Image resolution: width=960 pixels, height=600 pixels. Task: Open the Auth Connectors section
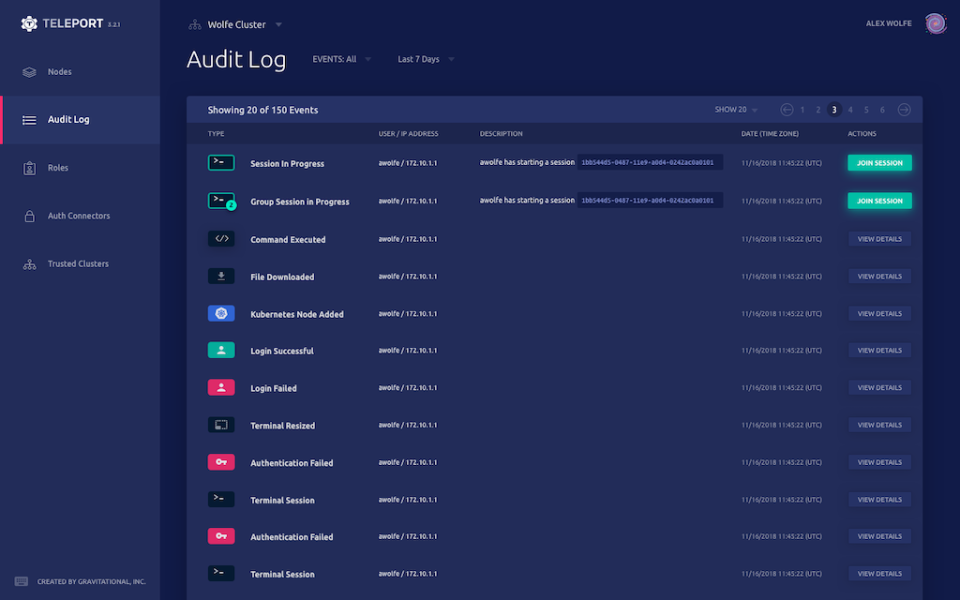80,216
